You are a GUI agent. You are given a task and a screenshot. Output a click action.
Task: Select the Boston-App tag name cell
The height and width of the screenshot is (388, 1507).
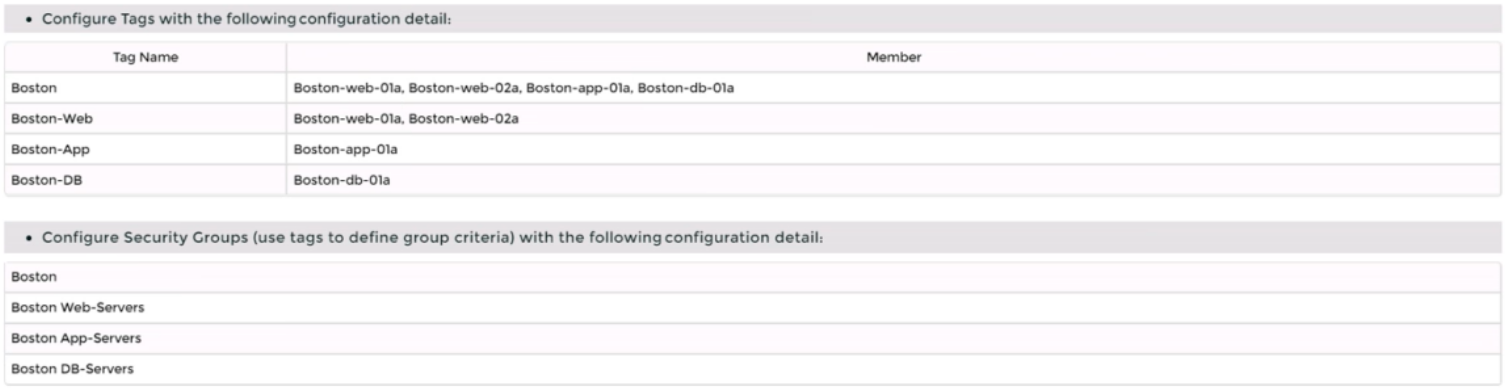(x=145, y=149)
